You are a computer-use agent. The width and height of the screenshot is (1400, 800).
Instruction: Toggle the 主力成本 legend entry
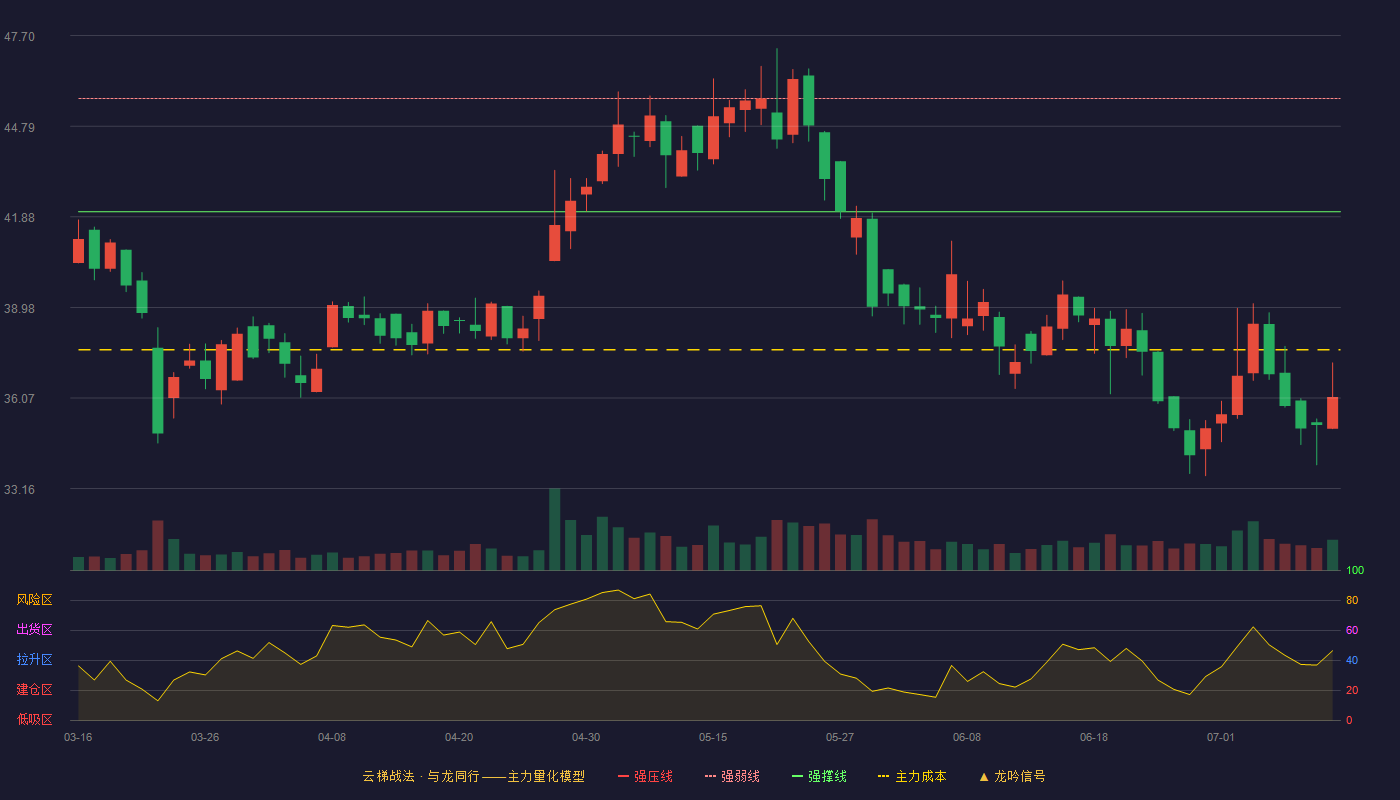click(x=912, y=776)
